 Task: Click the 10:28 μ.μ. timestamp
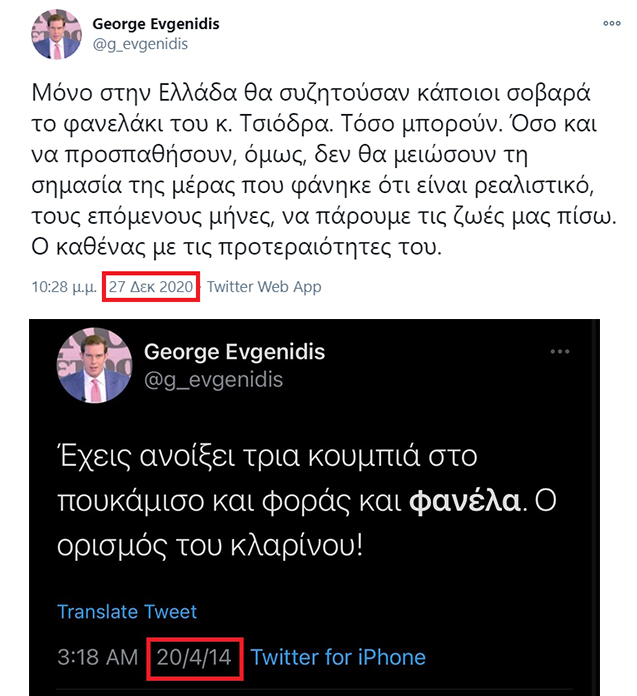64,287
